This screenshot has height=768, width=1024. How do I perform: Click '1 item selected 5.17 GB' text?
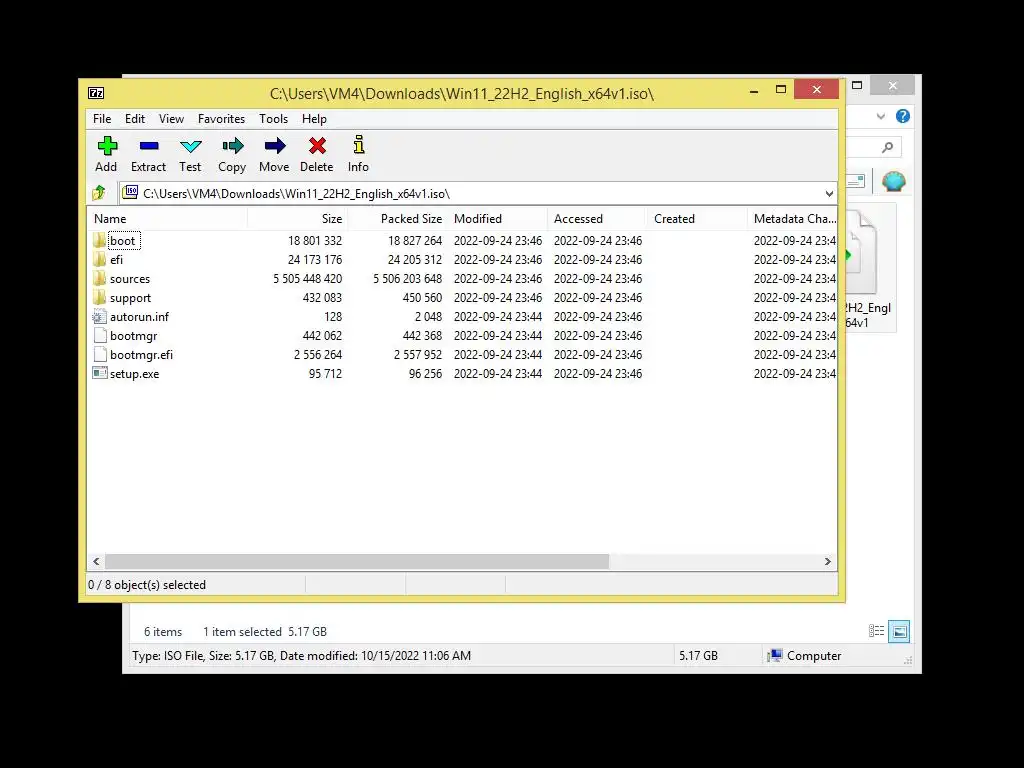[x=264, y=632]
